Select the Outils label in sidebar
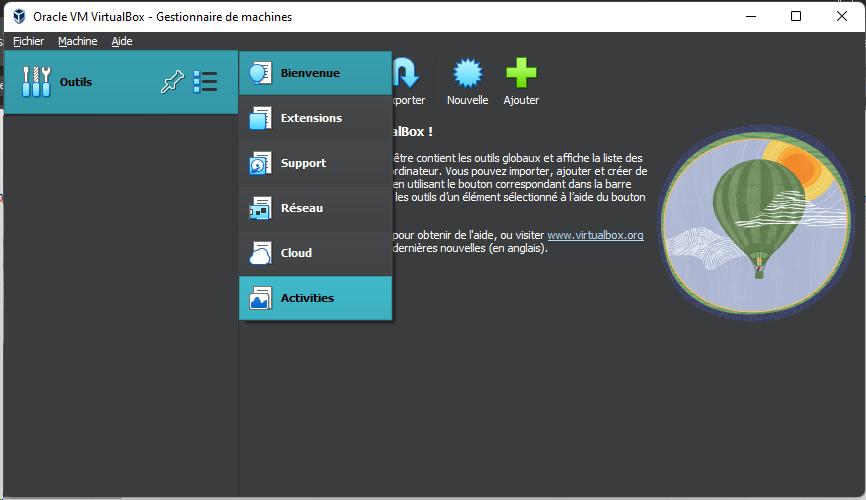866x500 pixels. pyautogui.click(x=76, y=82)
